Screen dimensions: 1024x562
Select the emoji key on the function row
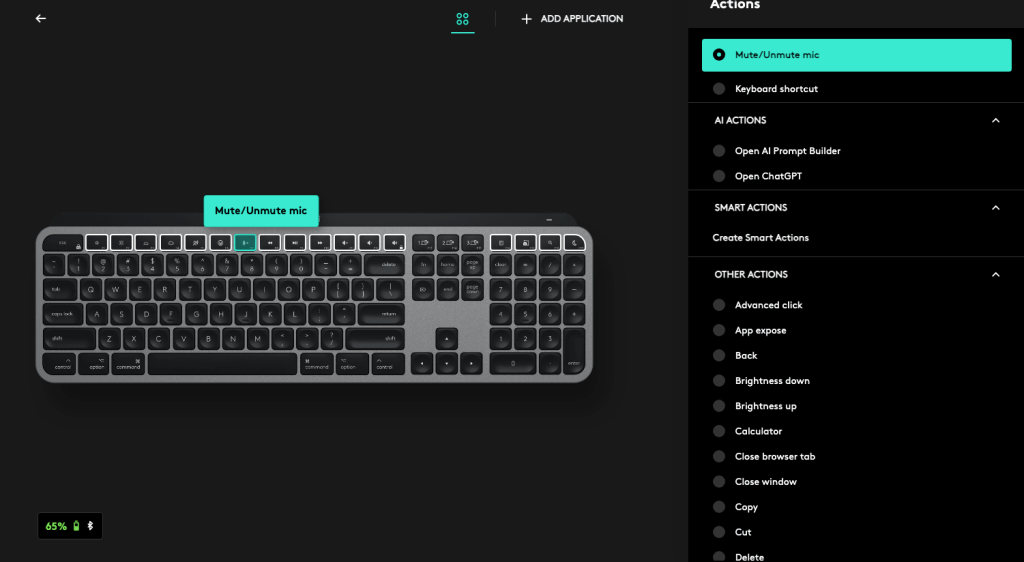click(x=220, y=242)
